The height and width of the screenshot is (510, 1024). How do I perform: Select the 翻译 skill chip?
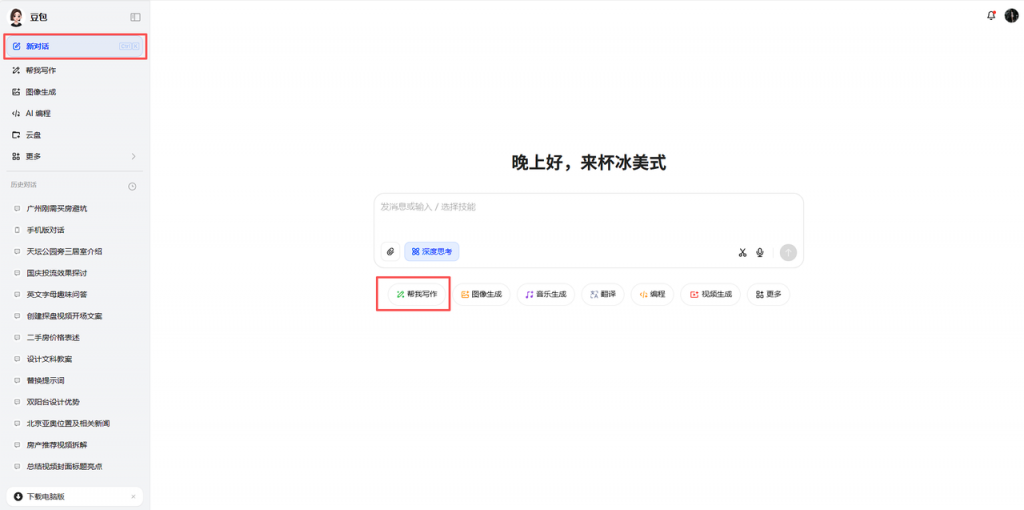[x=603, y=295]
